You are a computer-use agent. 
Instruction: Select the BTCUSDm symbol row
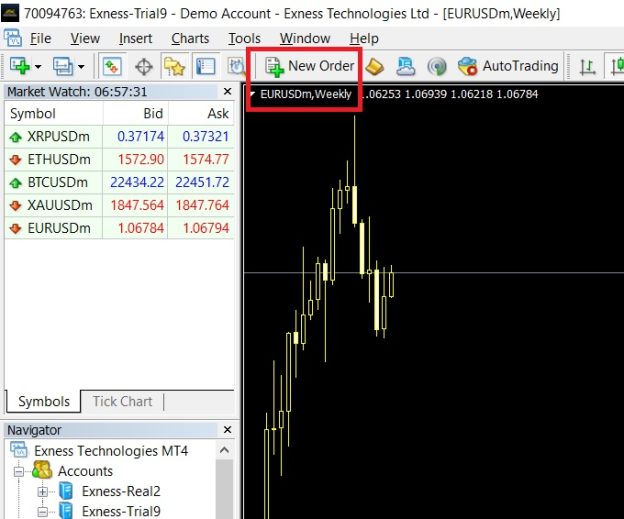pyautogui.click(x=119, y=182)
